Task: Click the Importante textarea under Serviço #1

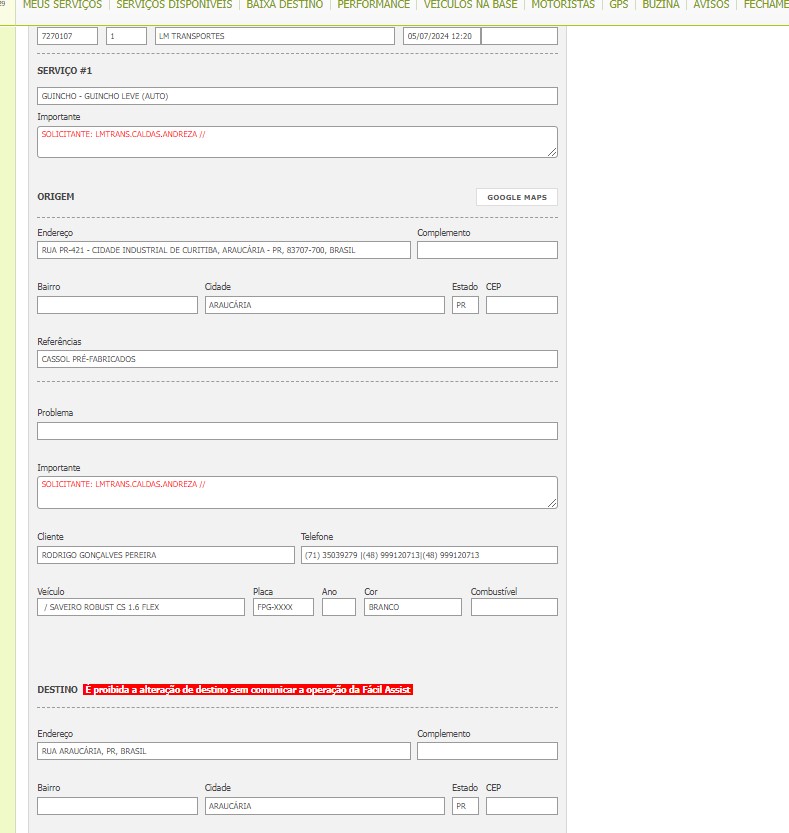Action: [x=298, y=142]
